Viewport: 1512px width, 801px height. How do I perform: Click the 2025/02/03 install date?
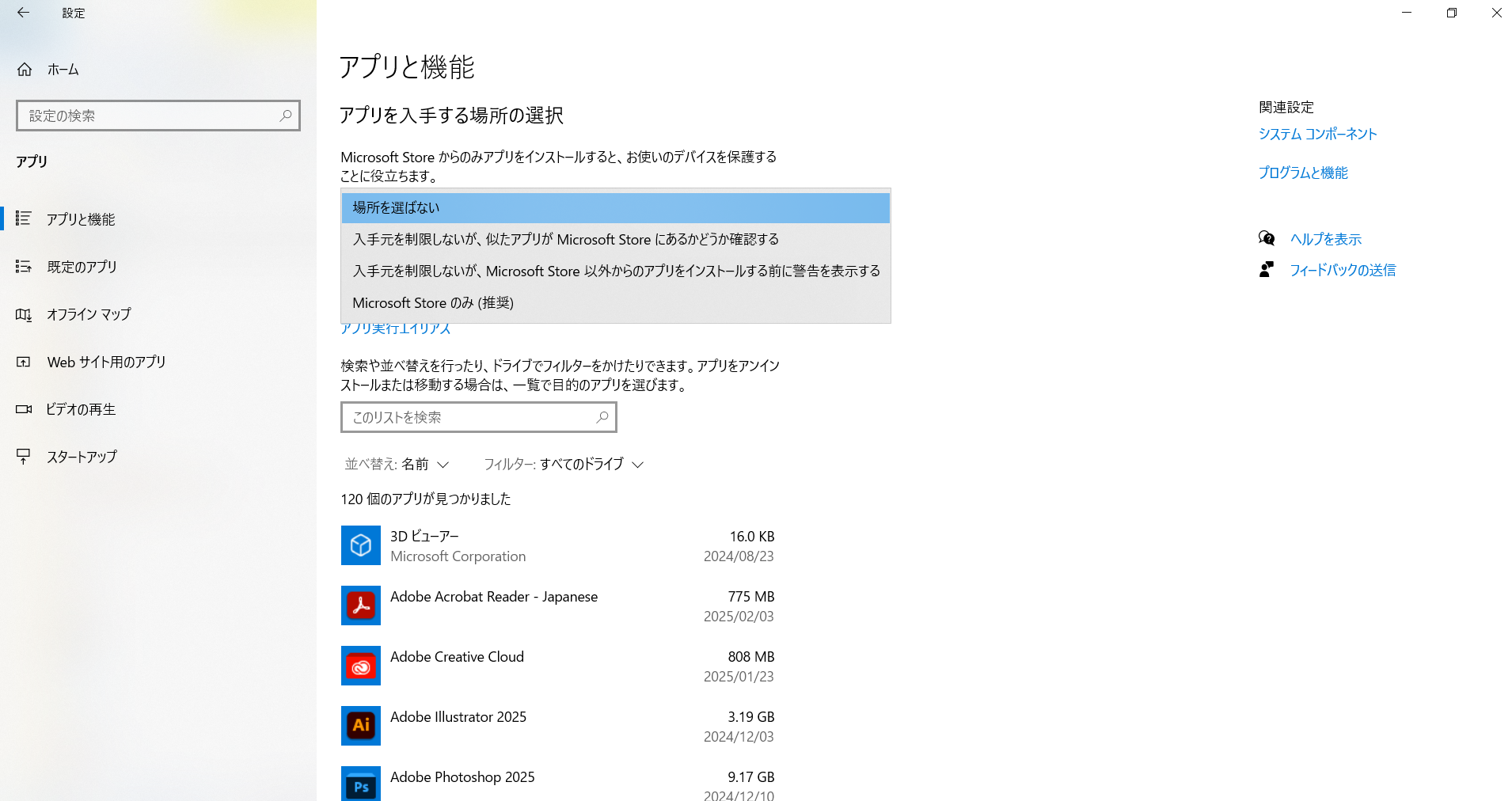[739, 617]
